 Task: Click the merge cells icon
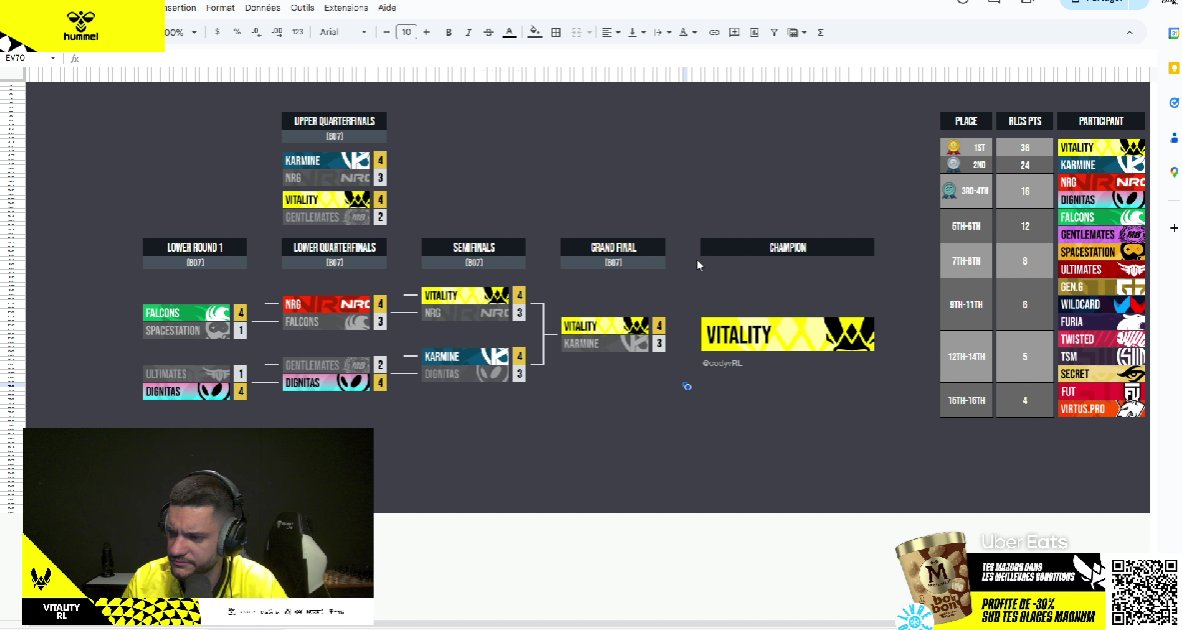[x=576, y=32]
